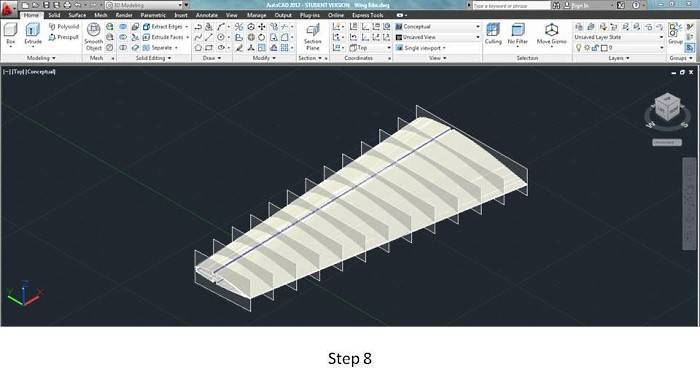Open the Section Plane tool
The height and width of the screenshot is (385, 700).
[x=312, y=37]
